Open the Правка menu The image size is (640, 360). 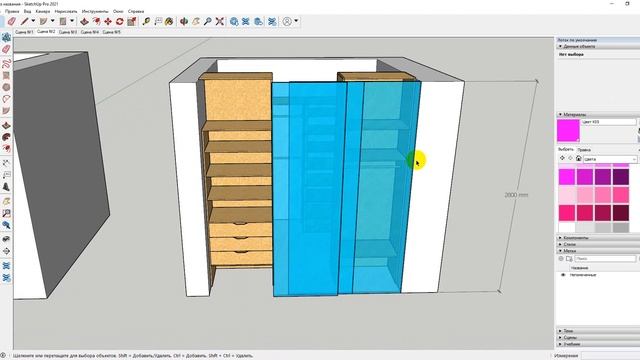coord(12,11)
